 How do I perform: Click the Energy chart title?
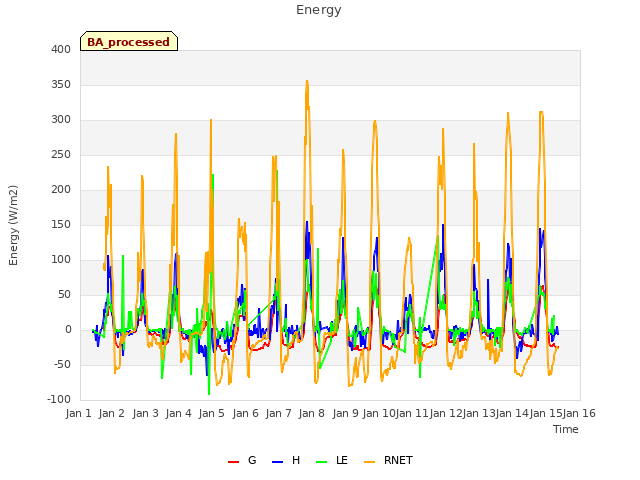point(319,10)
